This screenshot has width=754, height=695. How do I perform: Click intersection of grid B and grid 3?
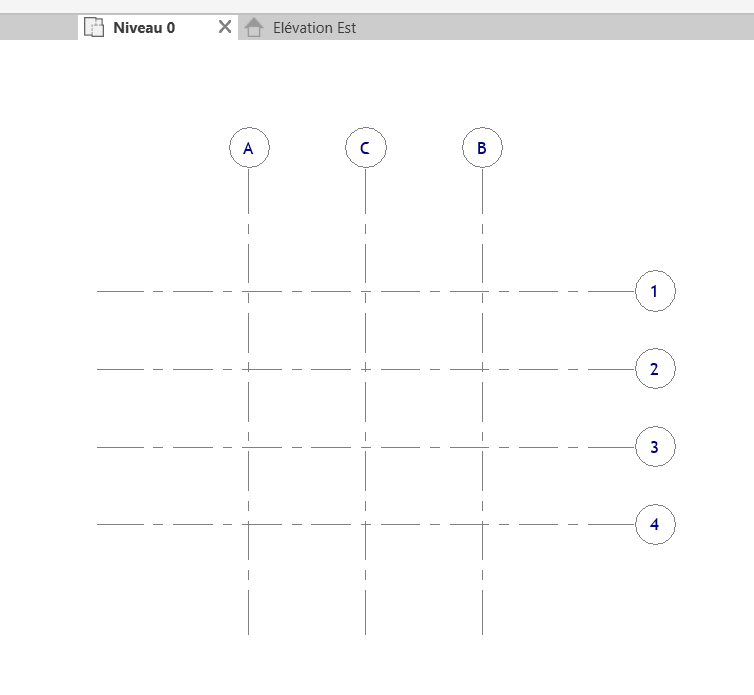click(x=482, y=446)
